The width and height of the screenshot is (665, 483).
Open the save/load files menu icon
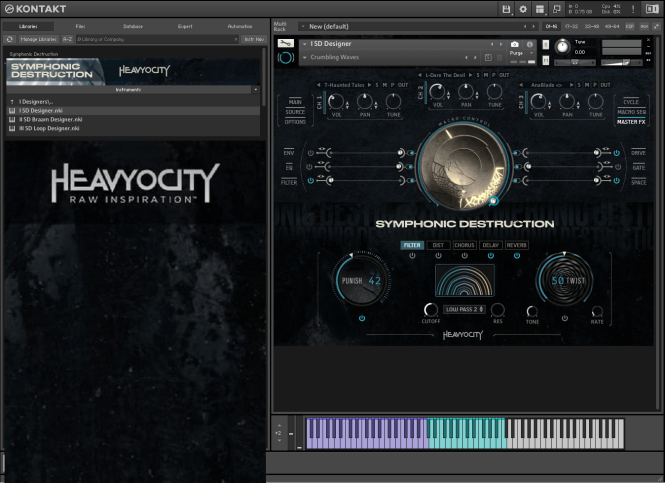pos(506,9)
